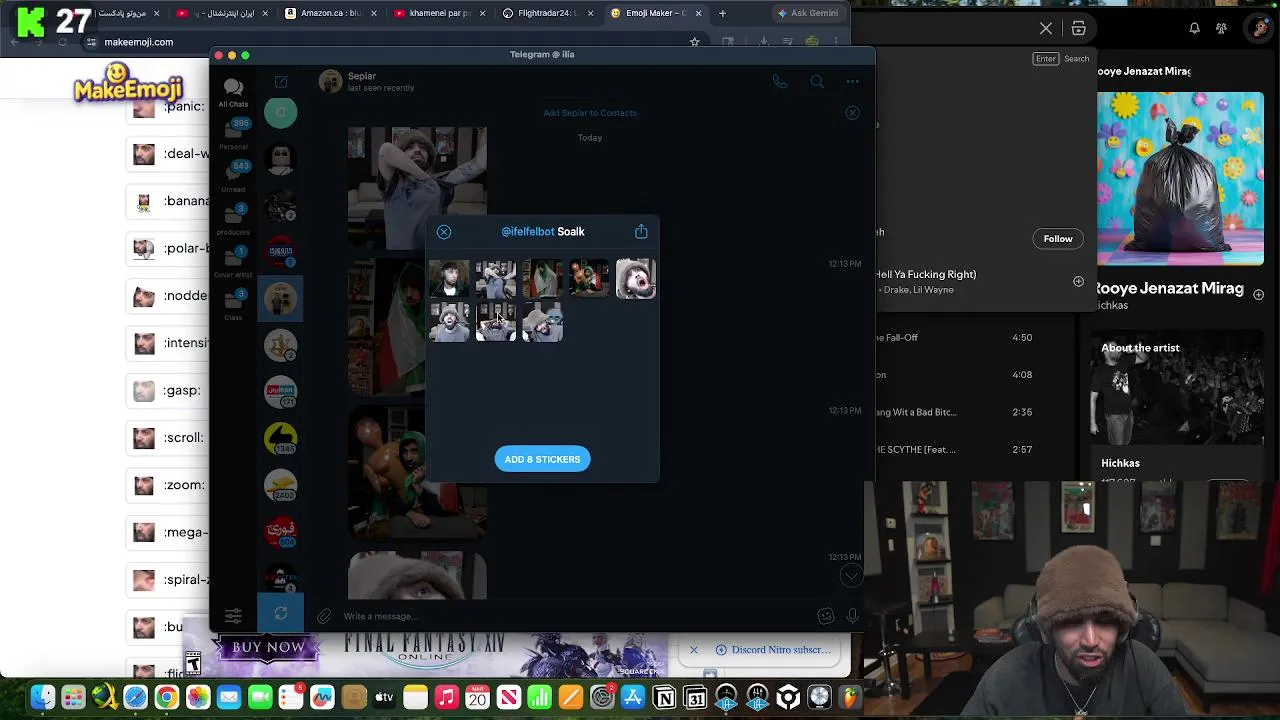1280x720 pixels.
Task: Select the :scroll: emoji row
Action: 170,437
